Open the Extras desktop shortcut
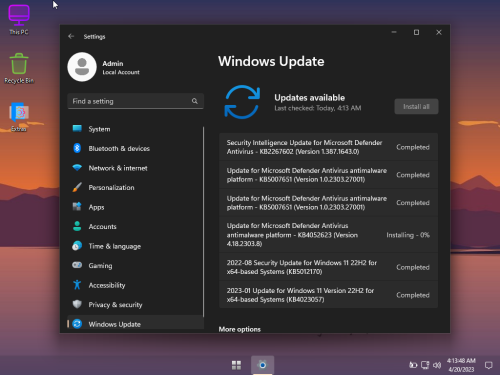 pyautogui.click(x=19, y=117)
